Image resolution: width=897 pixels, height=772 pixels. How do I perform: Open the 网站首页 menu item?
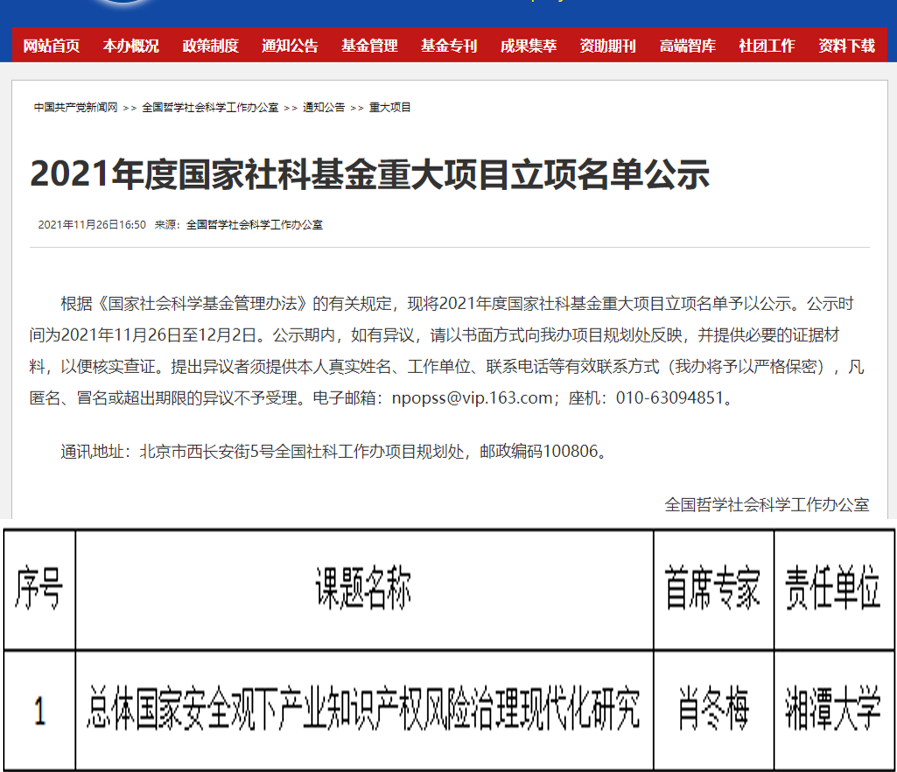(x=51, y=45)
